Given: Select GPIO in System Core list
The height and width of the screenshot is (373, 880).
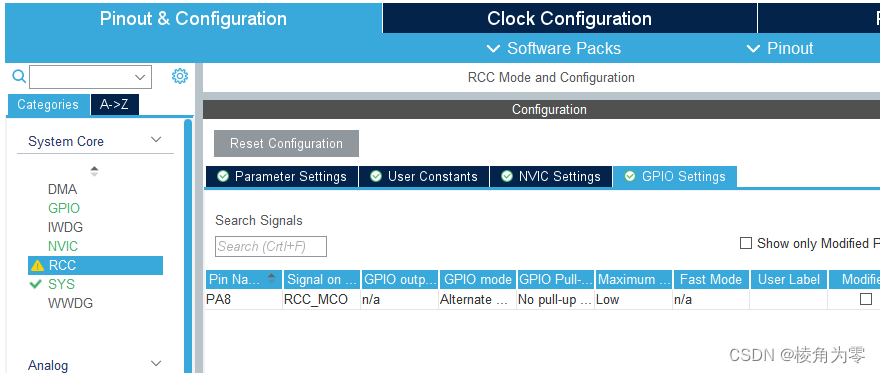Looking at the screenshot, I should 64,209.
